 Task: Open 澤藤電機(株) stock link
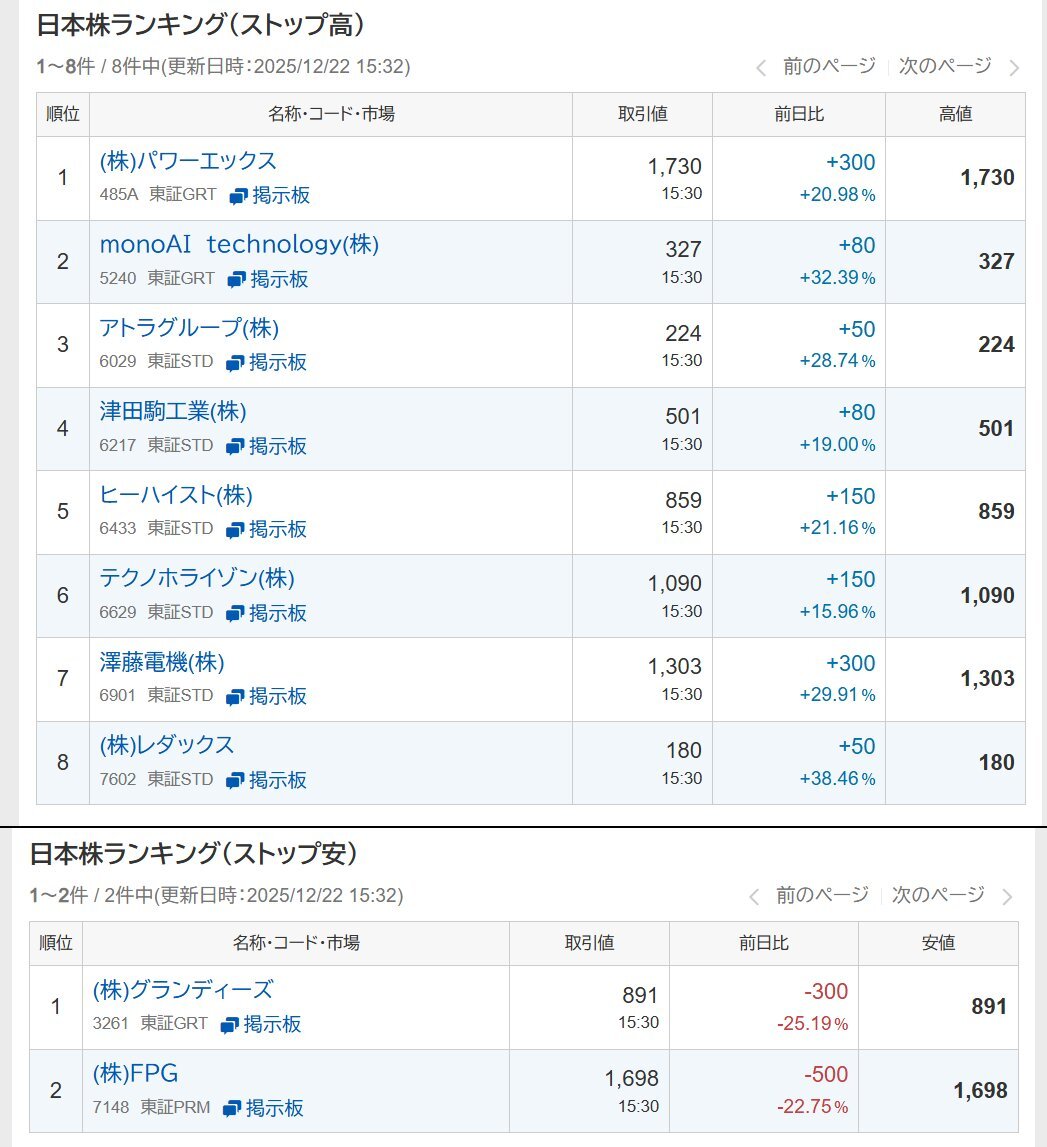pos(162,662)
